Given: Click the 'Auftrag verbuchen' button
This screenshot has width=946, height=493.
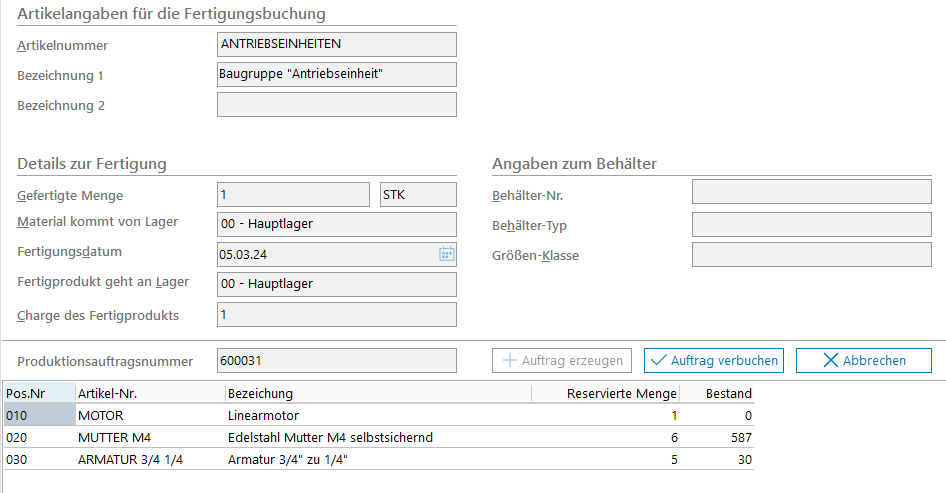Looking at the screenshot, I should (712, 360).
